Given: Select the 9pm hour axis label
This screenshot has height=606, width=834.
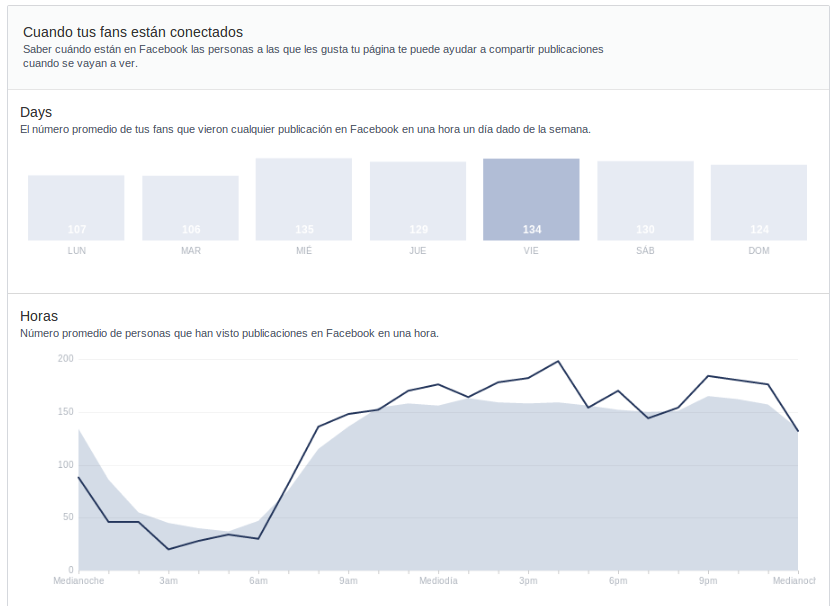Looking at the screenshot, I should [708, 580].
